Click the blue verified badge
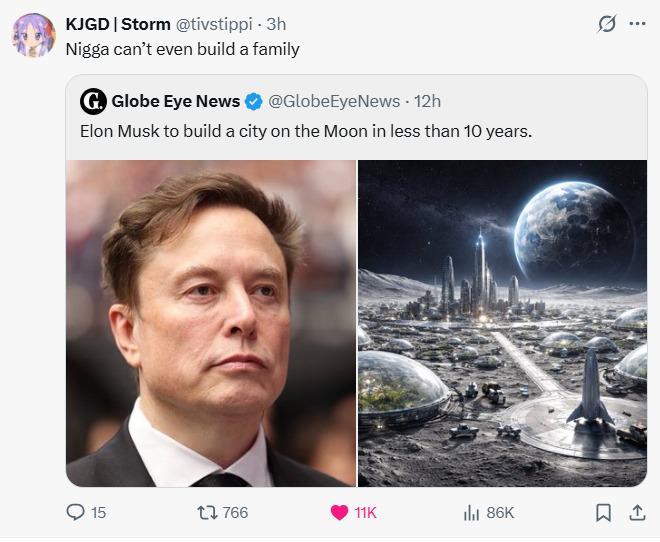This screenshot has width=660, height=542. pyautogui.click(x=254, y=101)
